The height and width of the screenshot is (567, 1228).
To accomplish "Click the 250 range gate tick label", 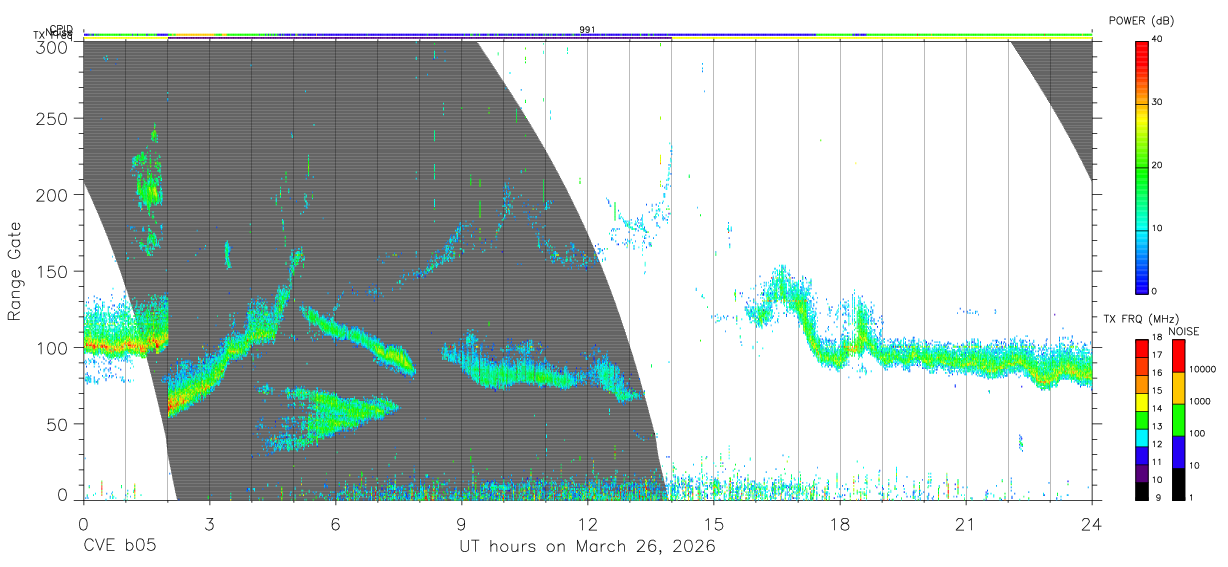I will (x=53, y=119).
